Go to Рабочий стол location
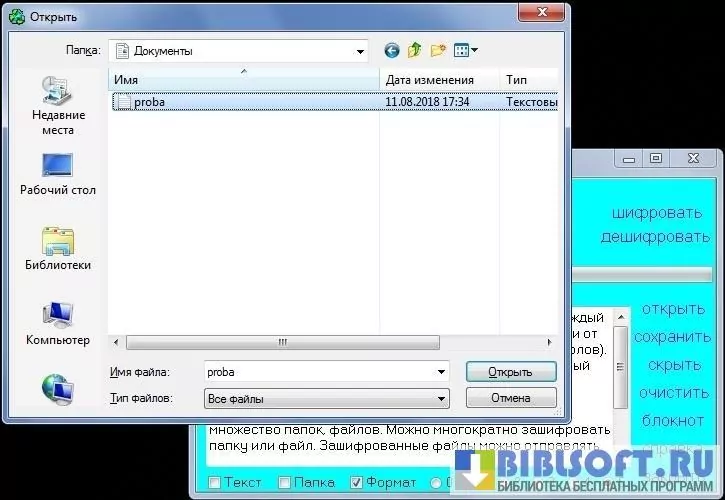The width and height of the screenshot is (725, 500). tap(58, 173)
